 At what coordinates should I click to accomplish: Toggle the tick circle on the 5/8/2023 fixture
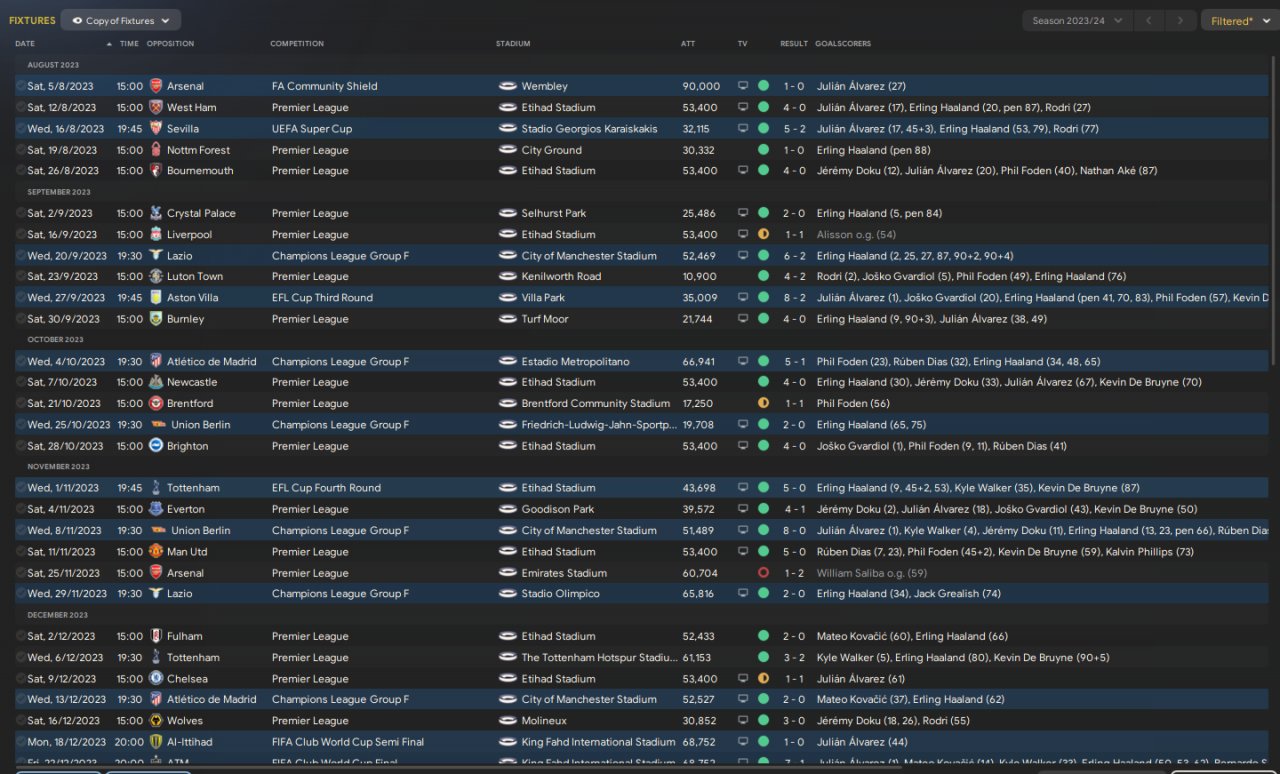(21, 86)
